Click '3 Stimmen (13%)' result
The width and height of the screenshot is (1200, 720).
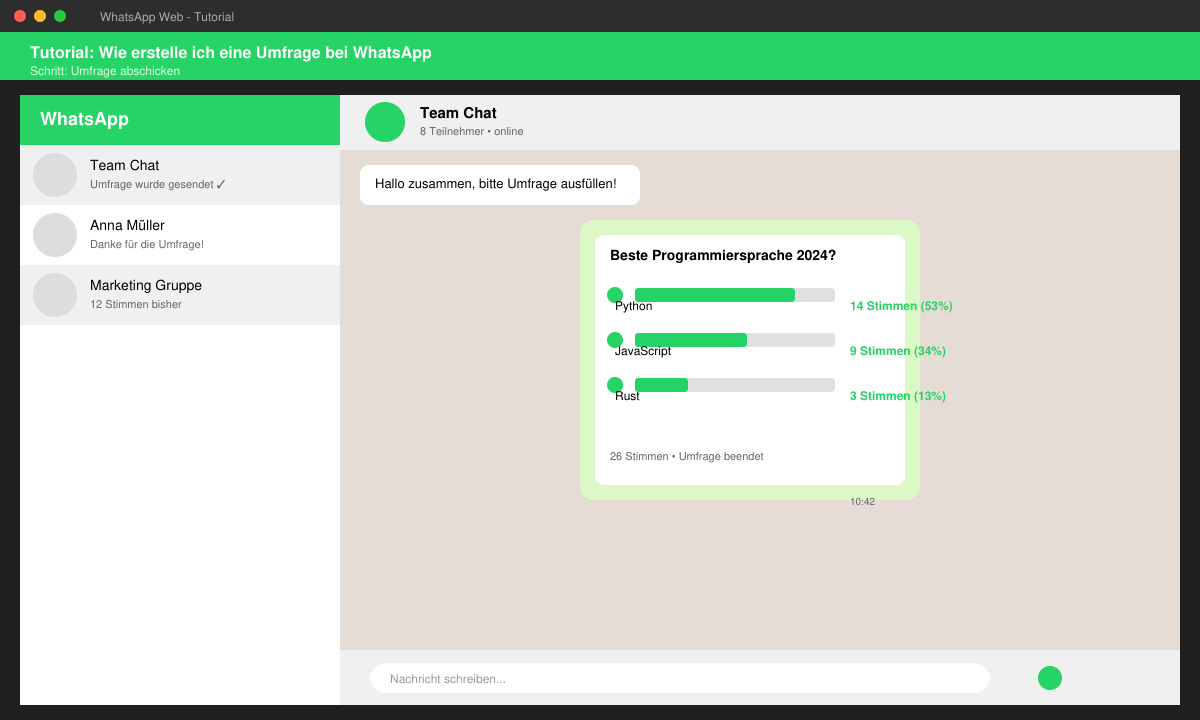pyautogui.click(x=898, y=396)
